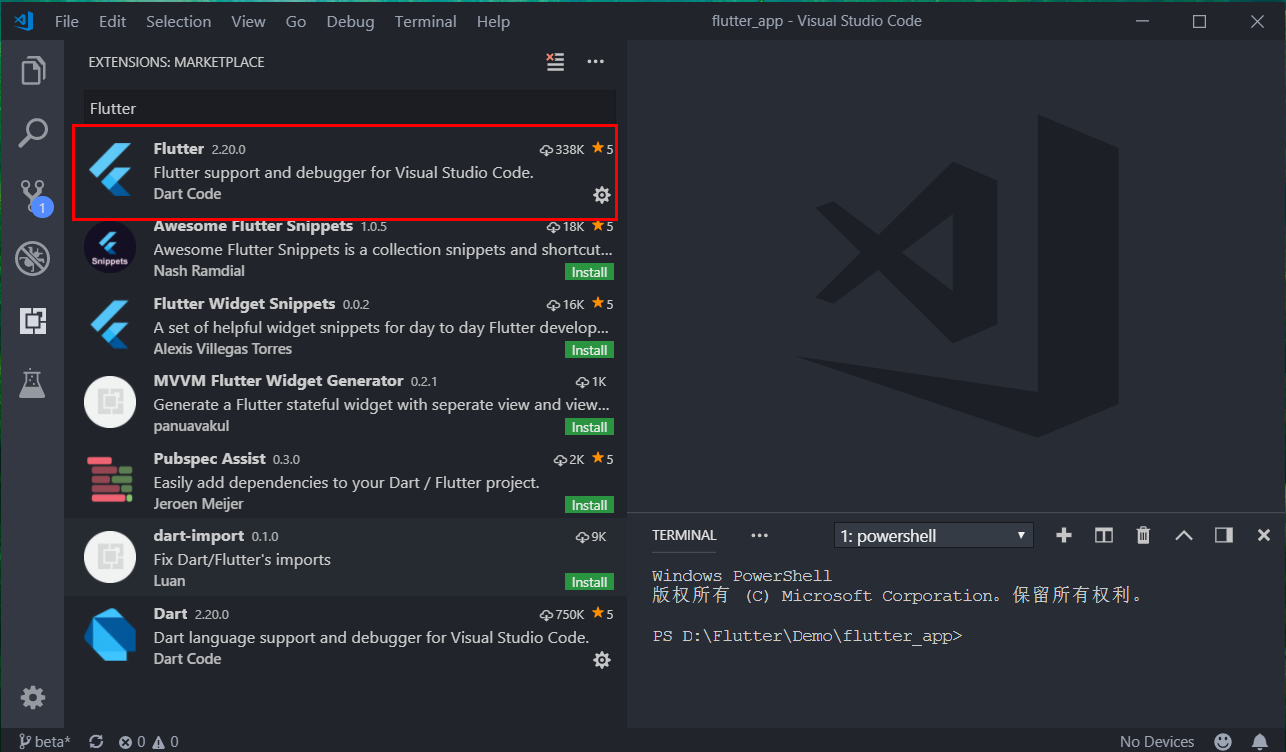The image size is (1286, 752).
Task: Click the Flutter Widget Snippets title
Action: tap(244, 303)
